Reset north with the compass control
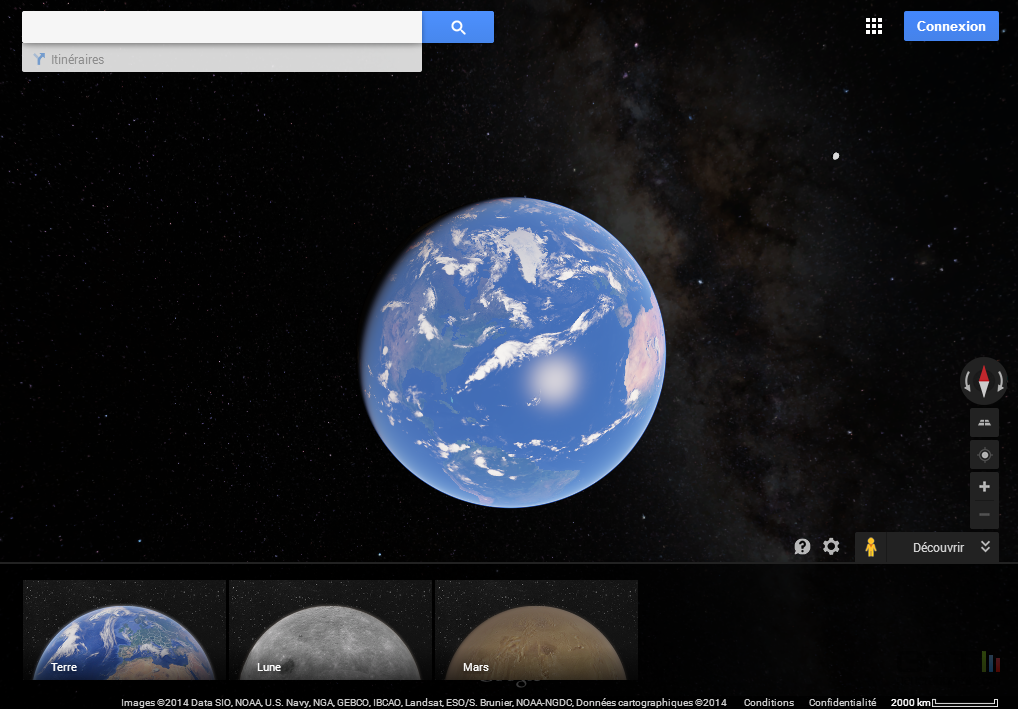Screen dimensions: 1018x709 pos(984,380)
